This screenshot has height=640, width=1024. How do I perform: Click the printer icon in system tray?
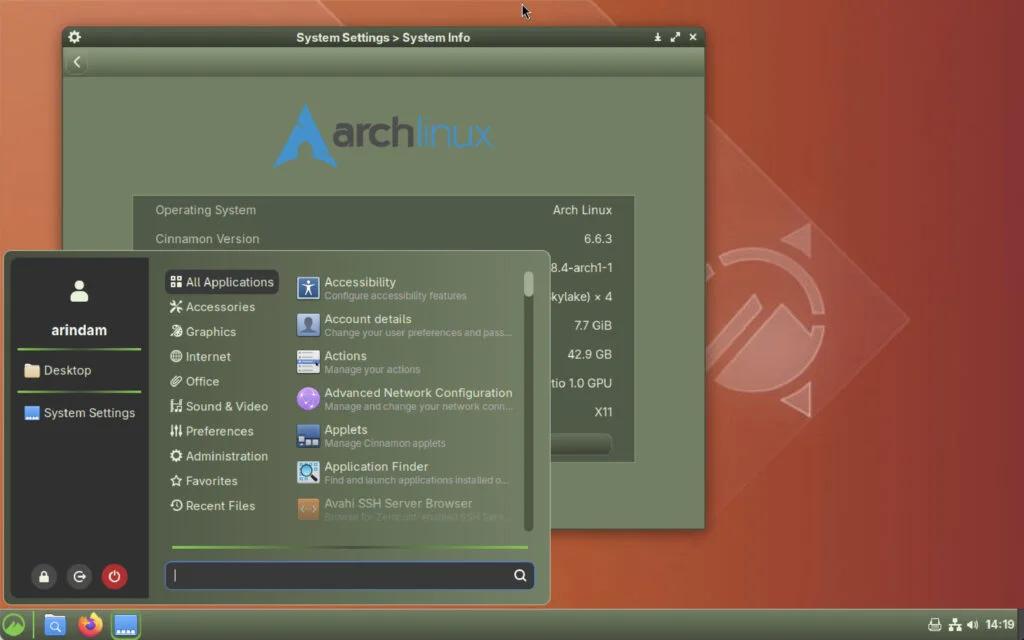pyautogui.click(x=934, y=622)
